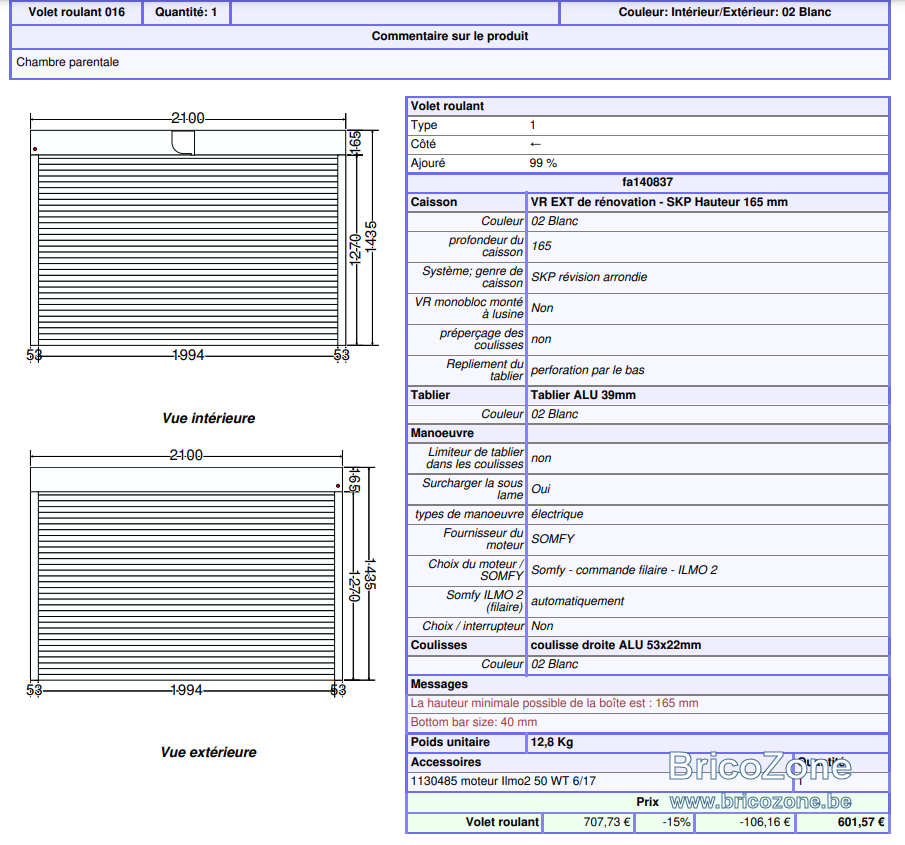Click the red minimum box height message
Screen dimensions: 905x845
(554, 703)
